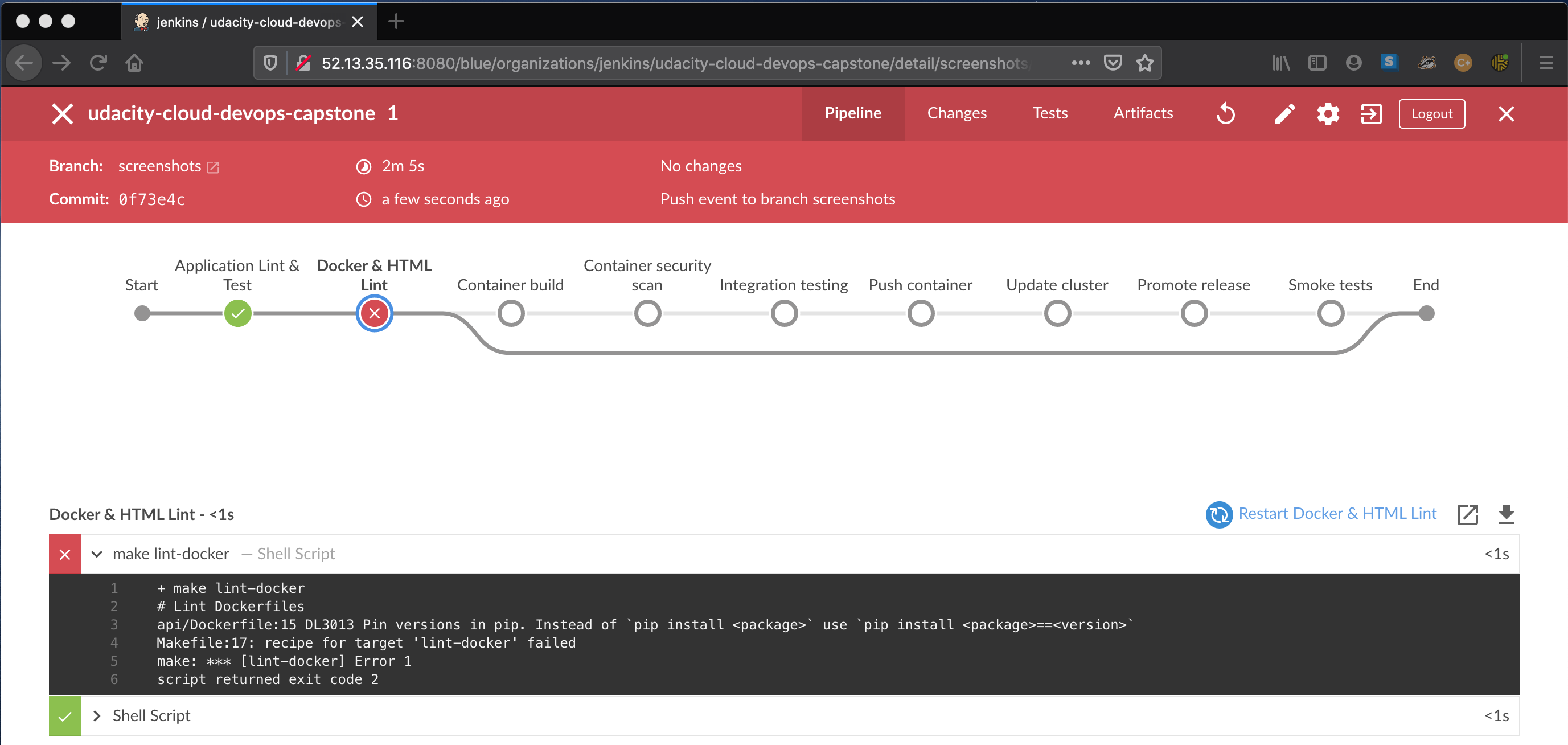Select the failed Docker & HTML Lint node

(374, 314)
